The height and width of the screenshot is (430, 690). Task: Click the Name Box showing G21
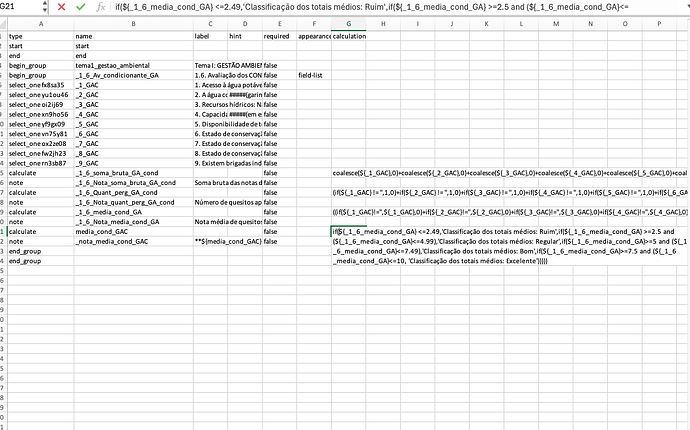[x=15, y=7]
